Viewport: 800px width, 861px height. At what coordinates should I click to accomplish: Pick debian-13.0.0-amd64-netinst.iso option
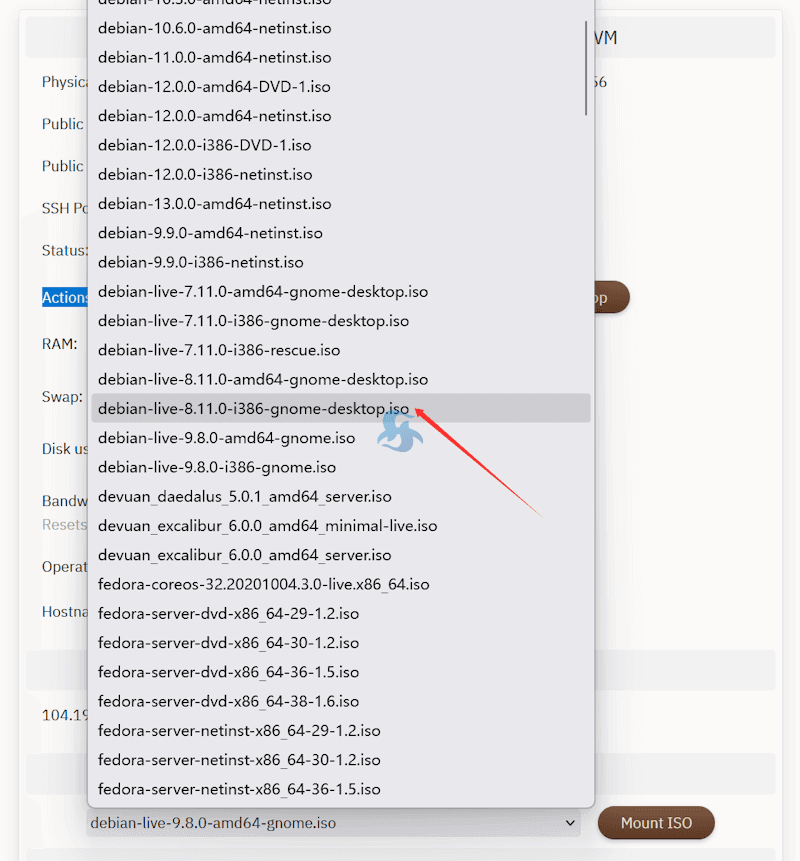[x=214, y=204]
